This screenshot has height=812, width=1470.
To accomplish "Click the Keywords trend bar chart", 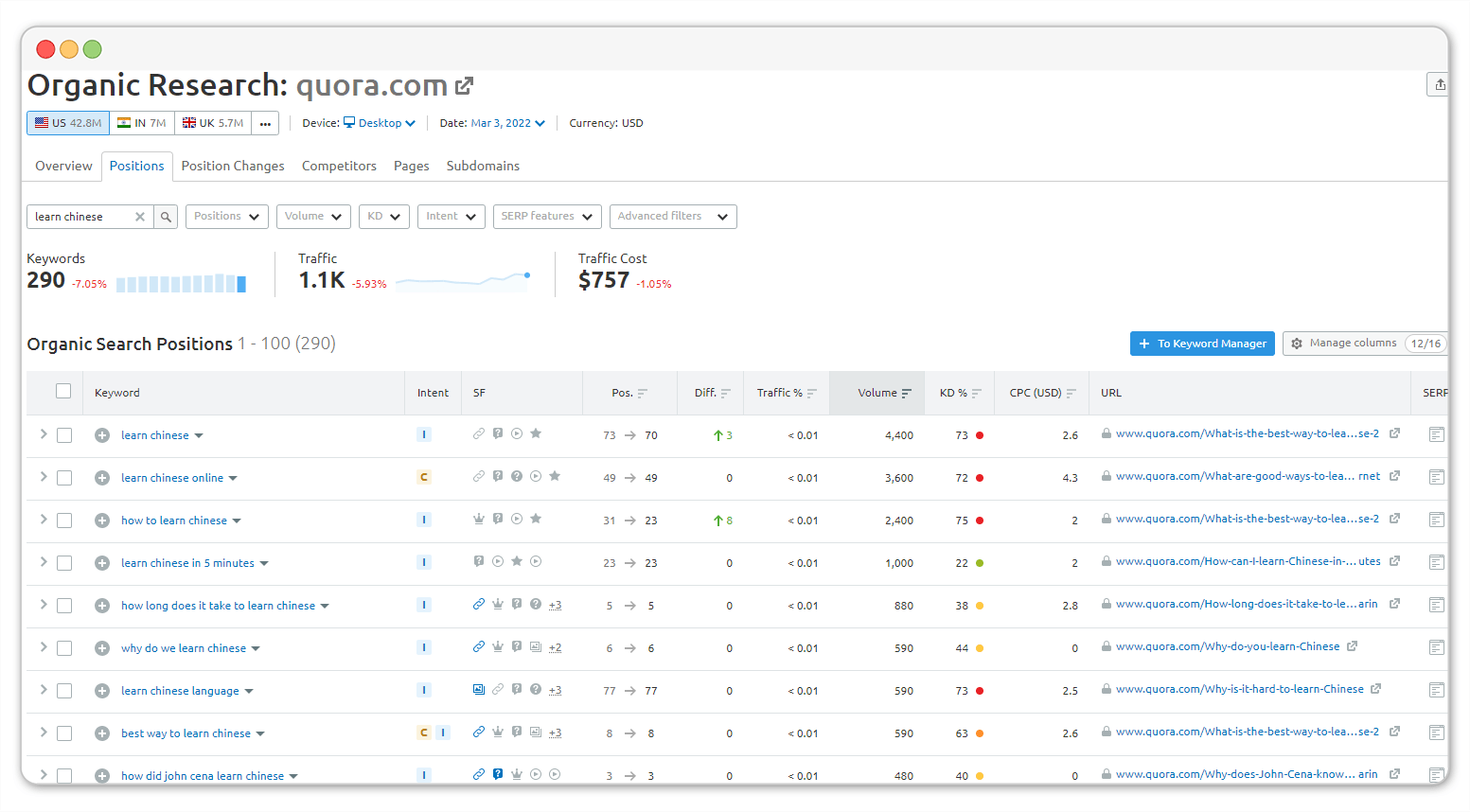I will pos(181,283).
